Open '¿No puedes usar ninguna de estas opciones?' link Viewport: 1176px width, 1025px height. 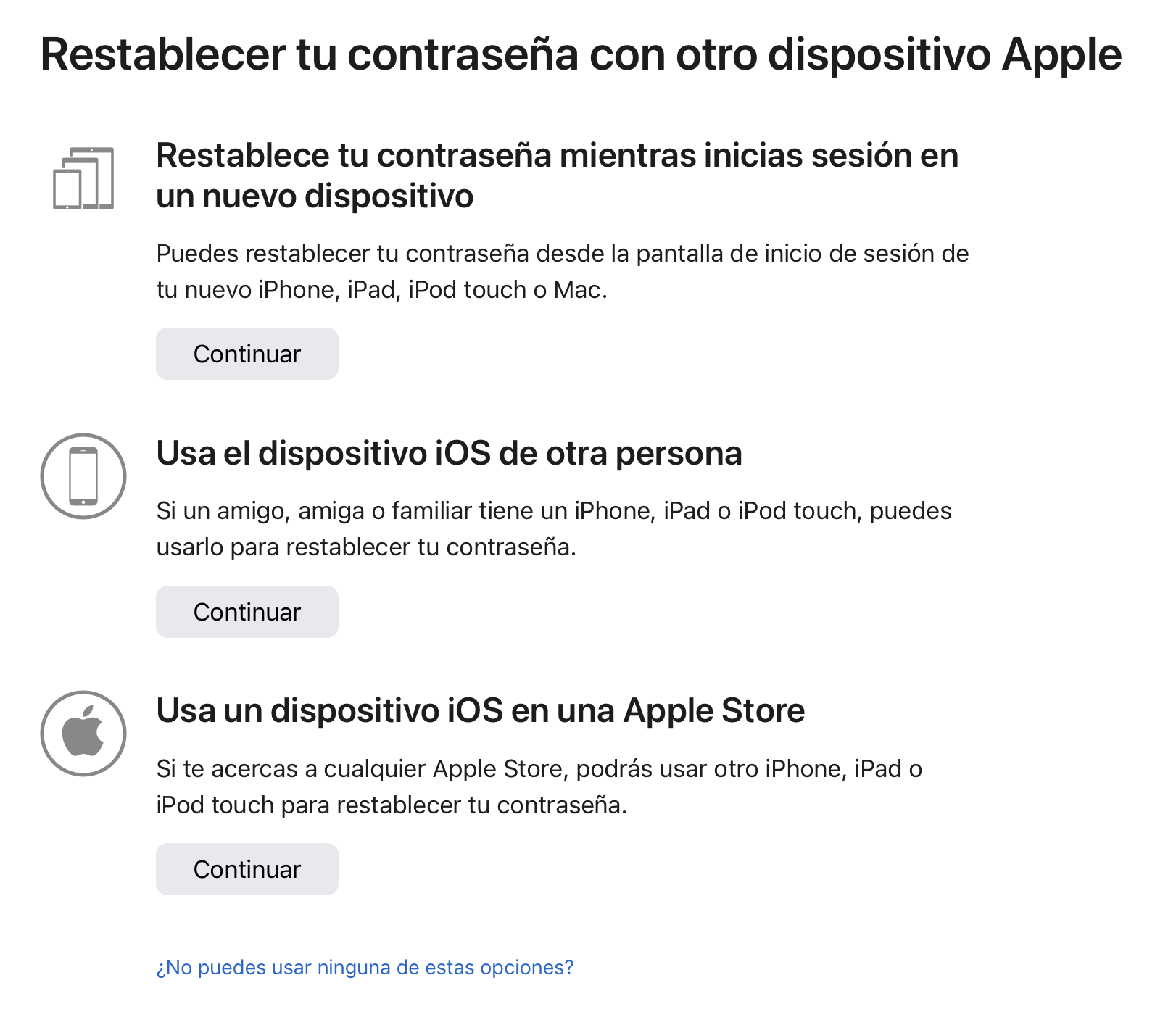pyautogui.click(x=365, y=968)
